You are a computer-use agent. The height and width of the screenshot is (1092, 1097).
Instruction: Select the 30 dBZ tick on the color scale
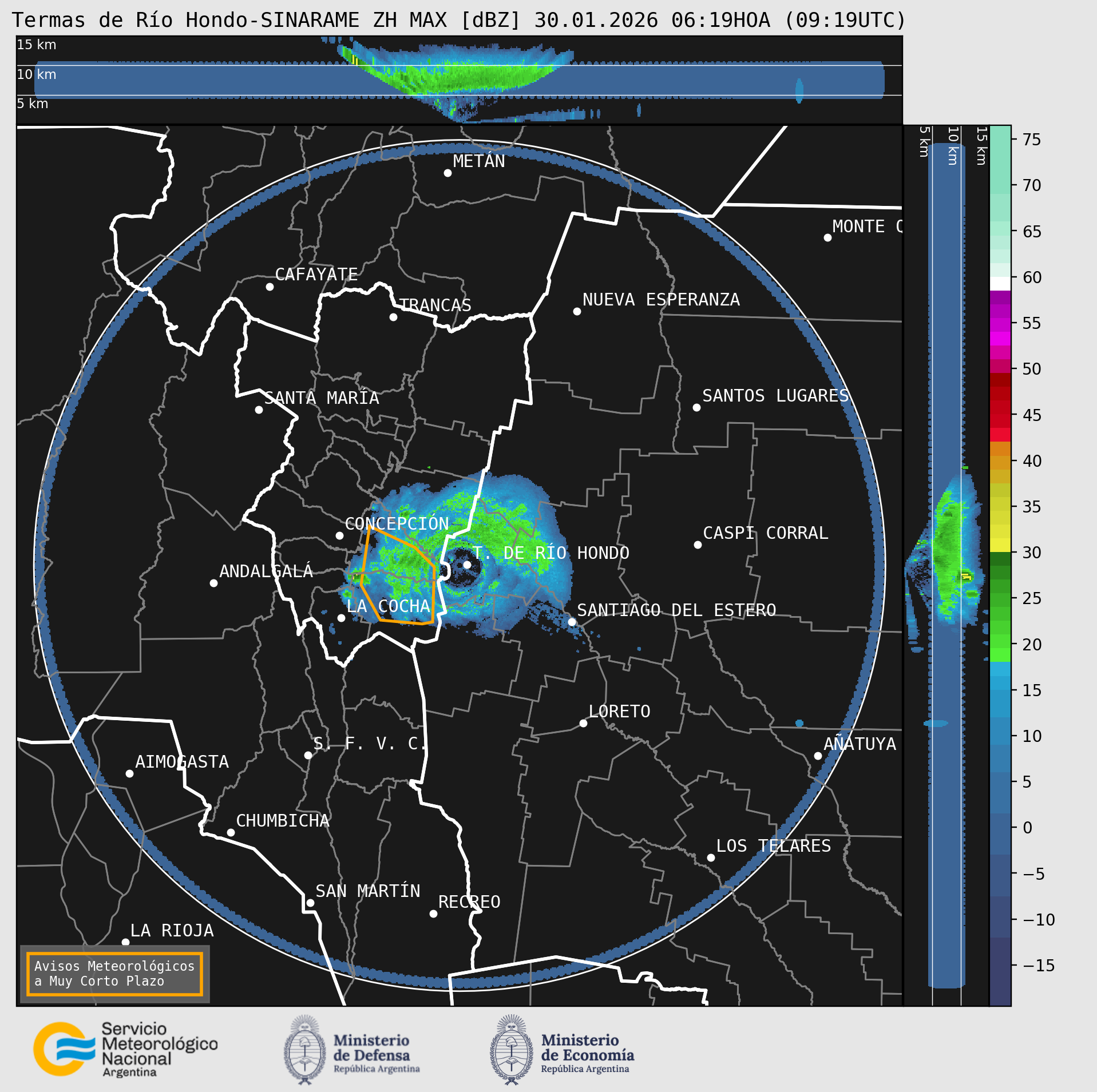1032,553
